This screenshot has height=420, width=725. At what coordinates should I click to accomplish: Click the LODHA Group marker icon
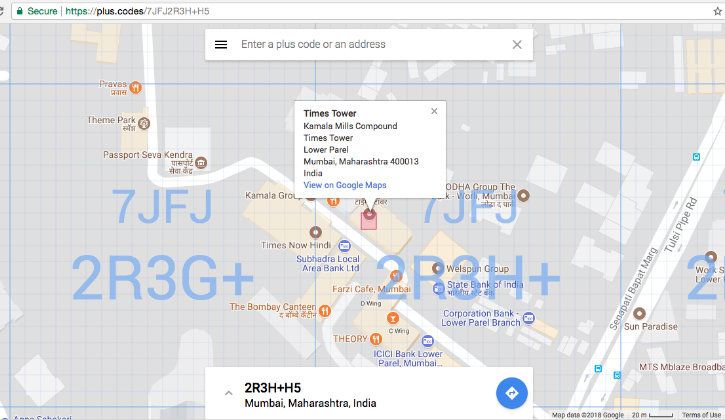pos(523,195)
